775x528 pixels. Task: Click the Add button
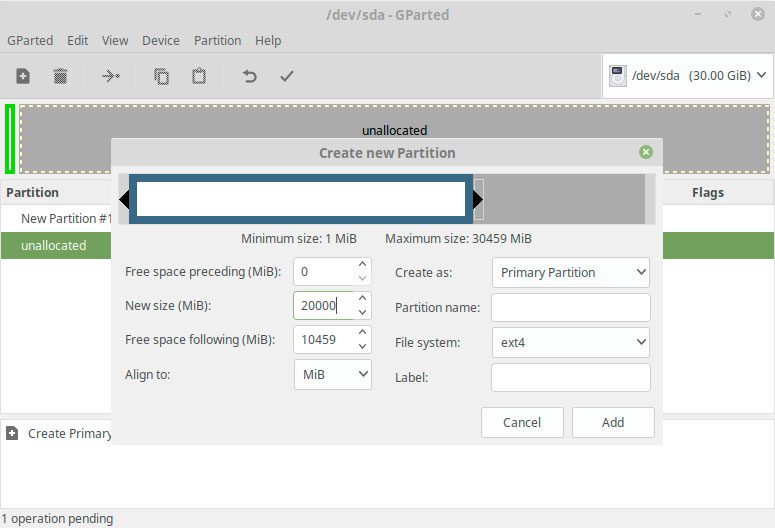[x=613, y=422]
